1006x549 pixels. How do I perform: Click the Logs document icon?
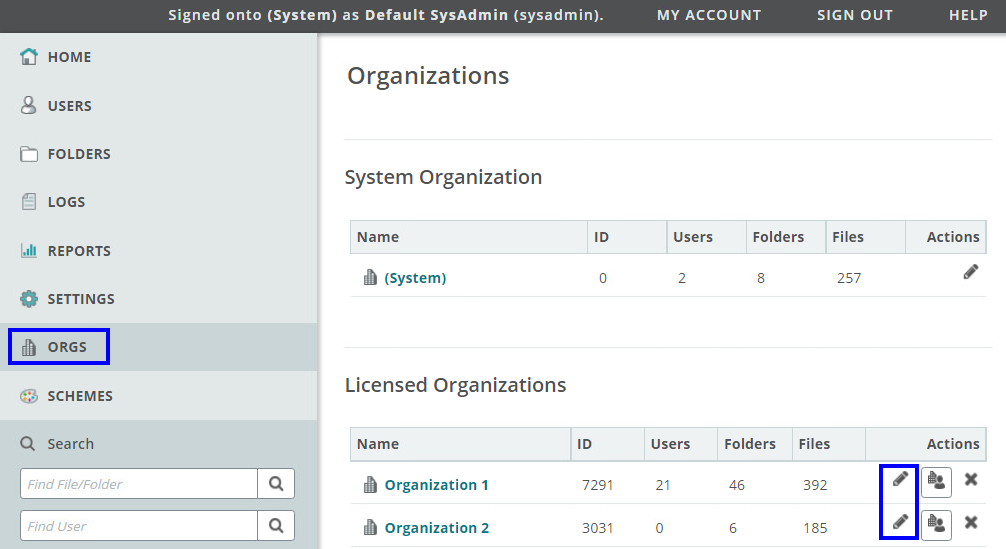pyautogui.click(x=29, y=201)
